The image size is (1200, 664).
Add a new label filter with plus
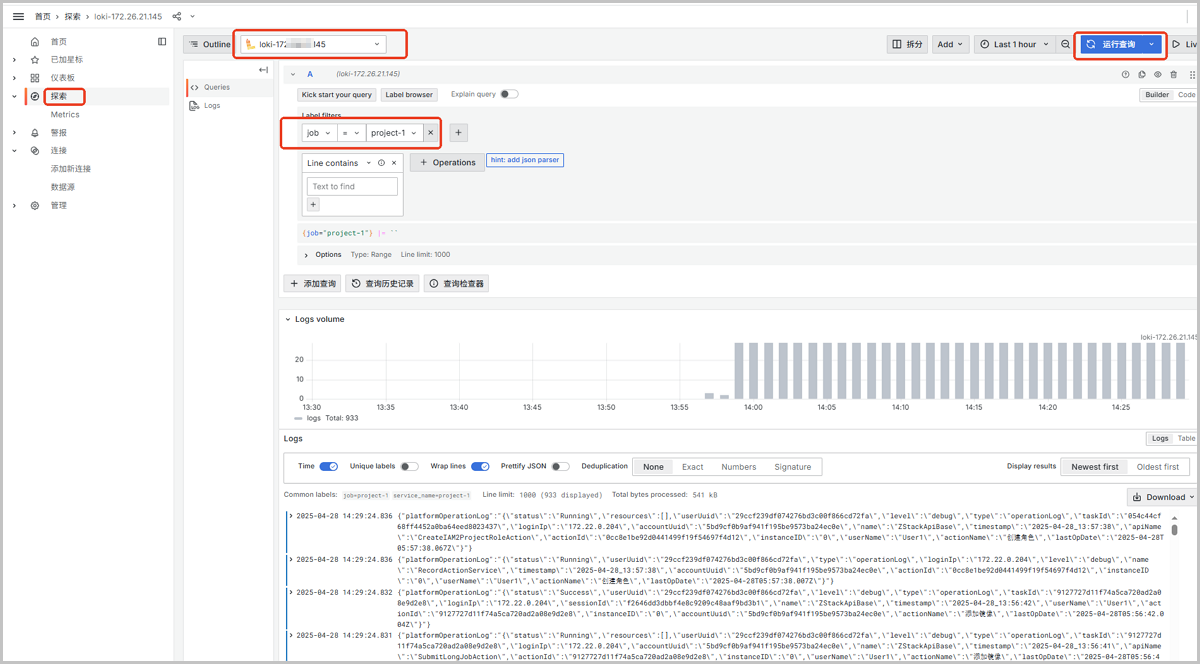(x=458, y=133)
